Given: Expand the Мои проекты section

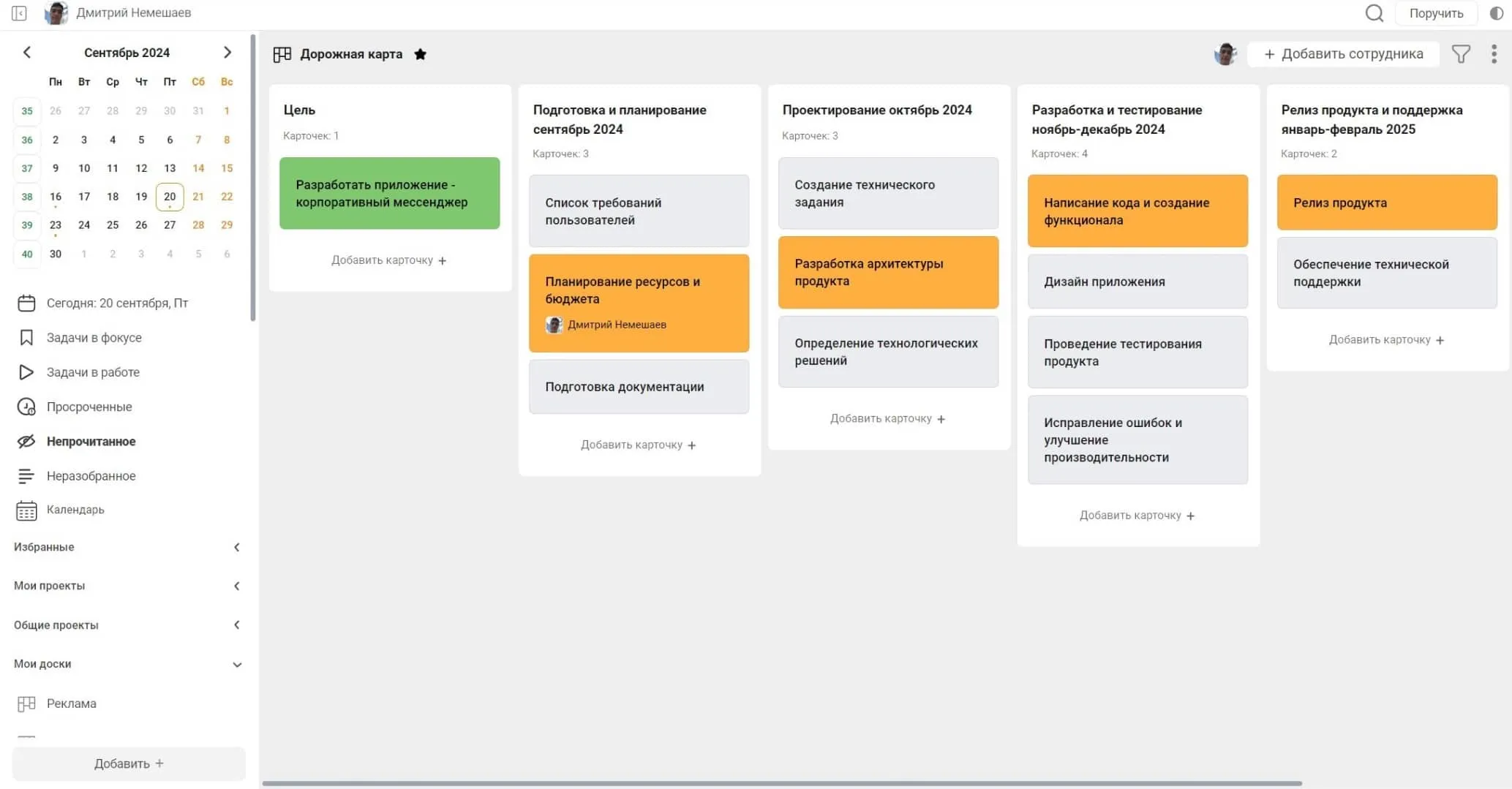Looking at the screenshot, I should [236, 586].
